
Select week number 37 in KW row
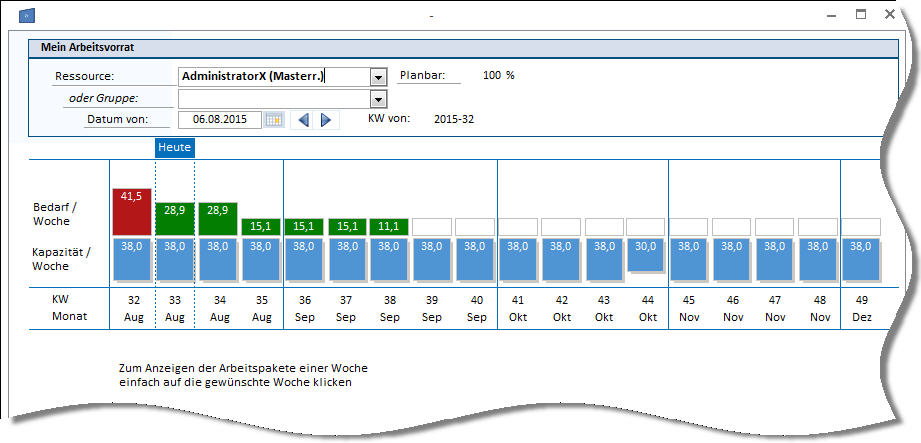point(346,300)
